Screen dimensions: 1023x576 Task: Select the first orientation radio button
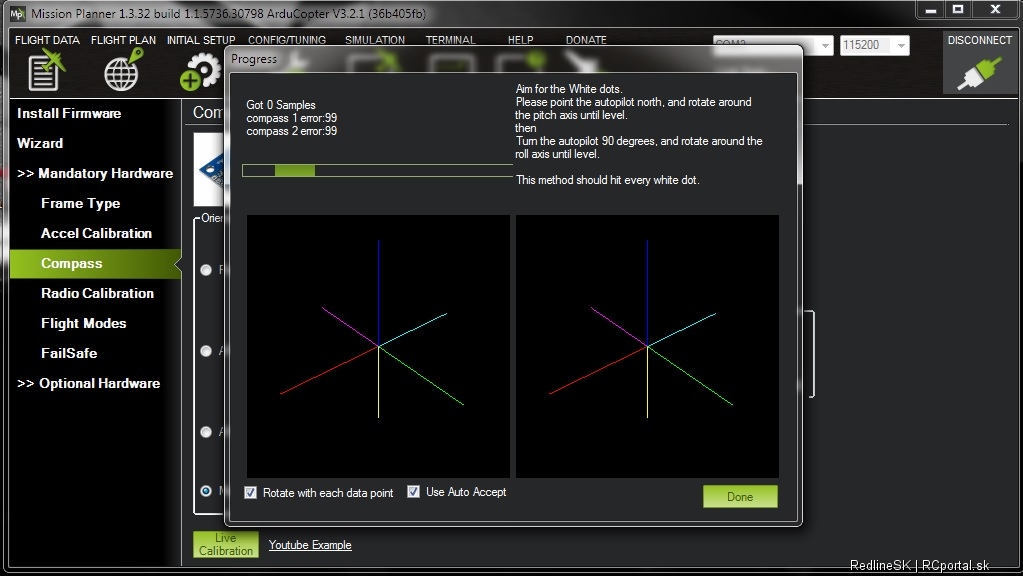(x=206, y=269)
